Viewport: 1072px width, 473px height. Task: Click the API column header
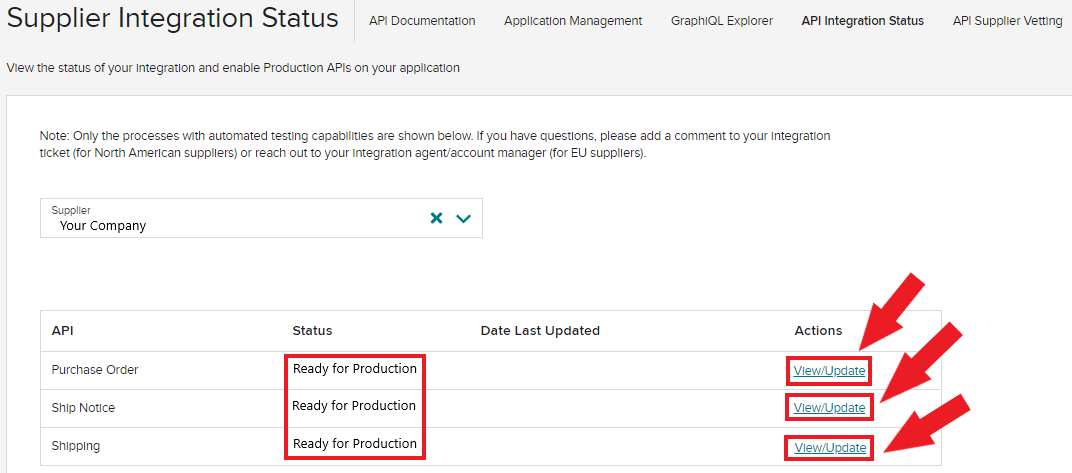tap(64, 331)
